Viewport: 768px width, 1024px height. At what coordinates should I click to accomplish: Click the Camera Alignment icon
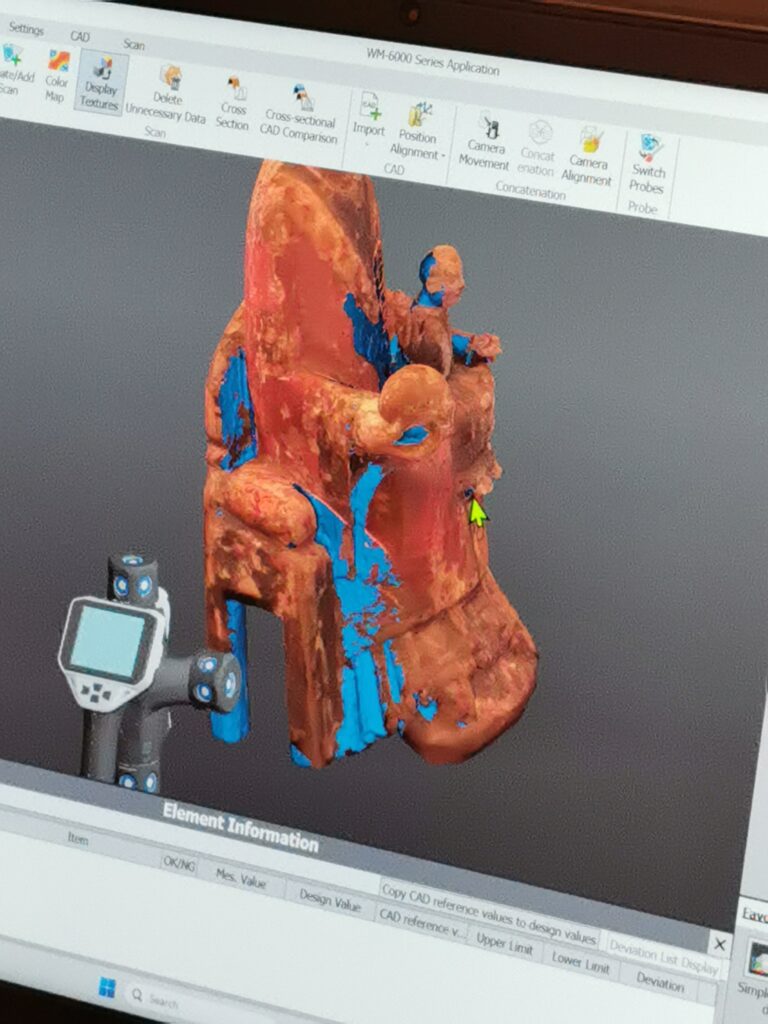(588, 154)
